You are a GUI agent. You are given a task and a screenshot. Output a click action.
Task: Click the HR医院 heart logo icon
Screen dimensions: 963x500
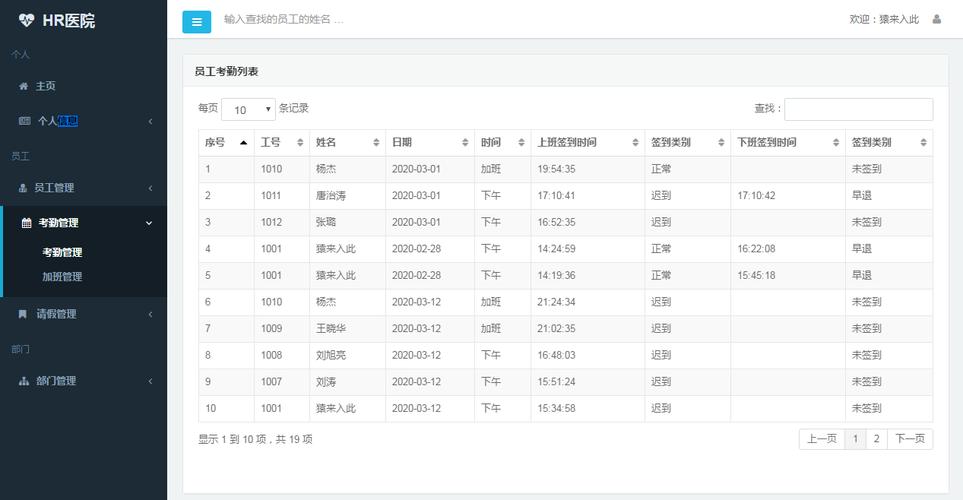[x=26, y=20]
